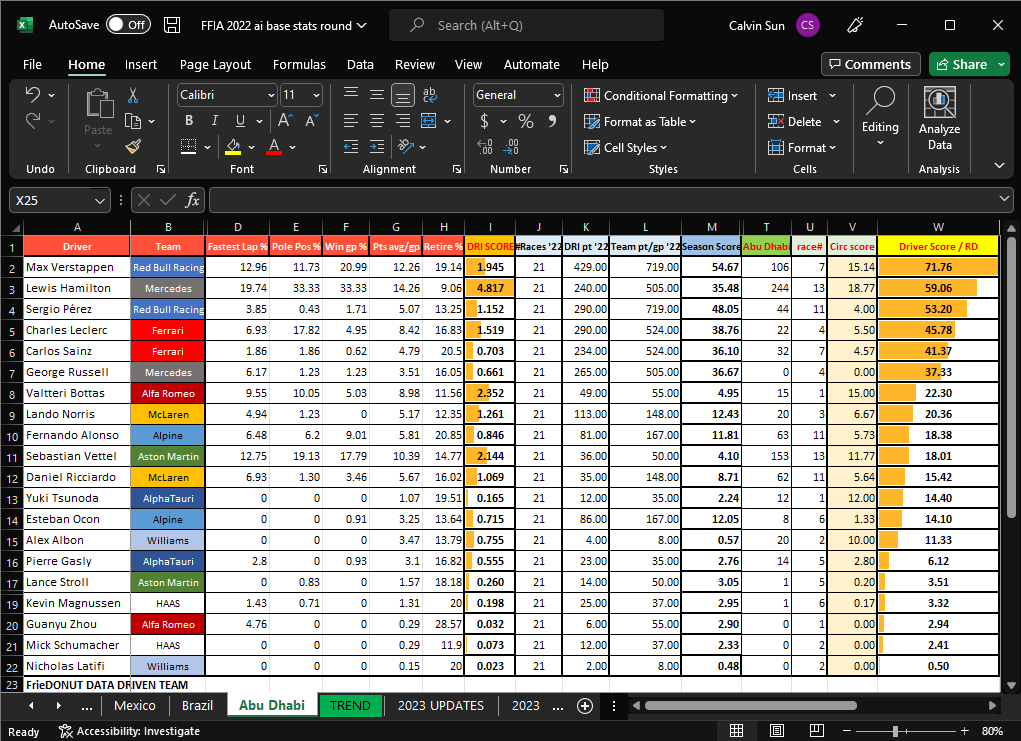The height and width of the screenshot is (741, 1021).
Task: Click the Comments button
Action: click(871, 64)
